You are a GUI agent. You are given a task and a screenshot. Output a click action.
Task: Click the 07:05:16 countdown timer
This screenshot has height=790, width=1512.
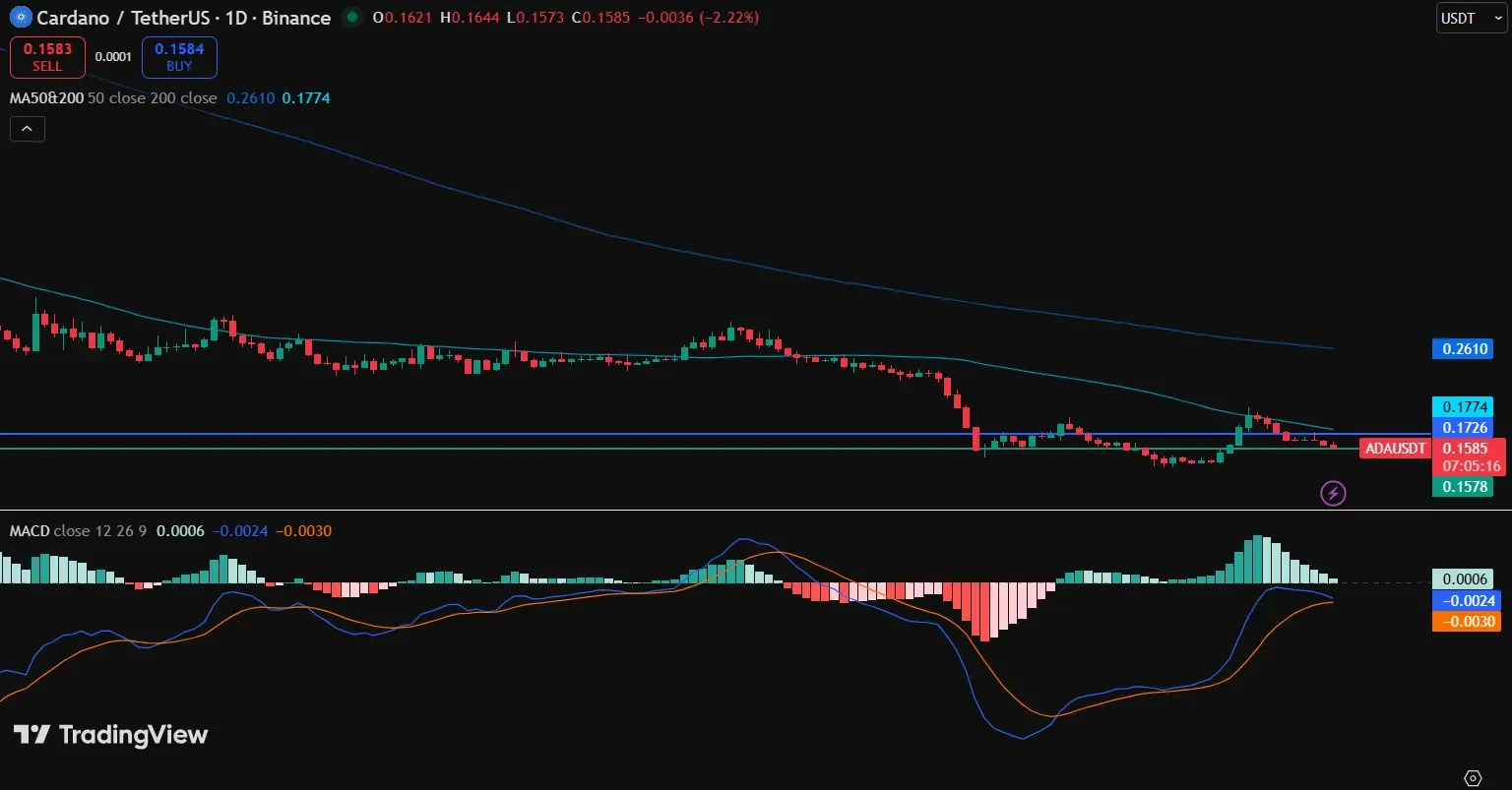[1471, 465]
